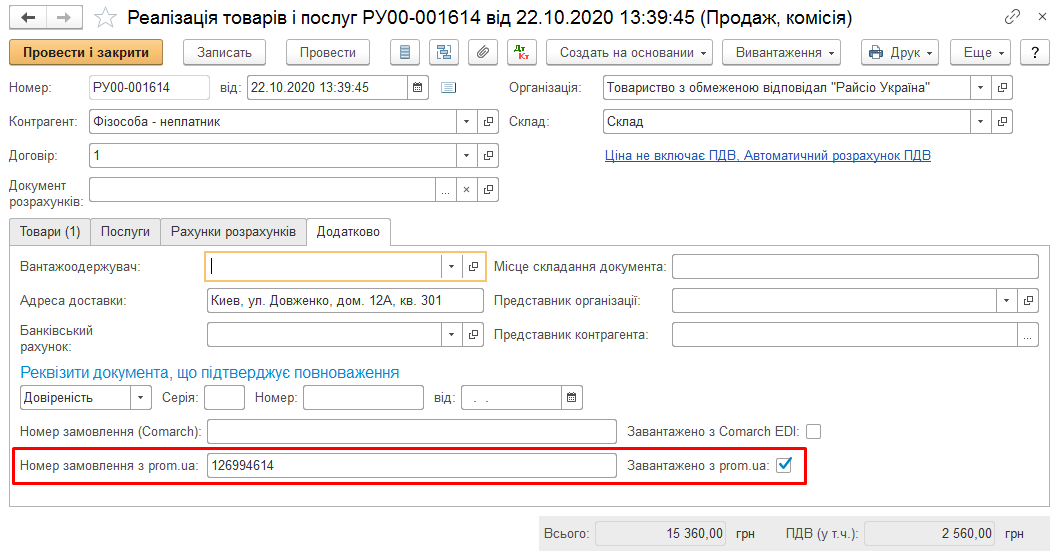Open the help question mark button

click(1034, 53)
